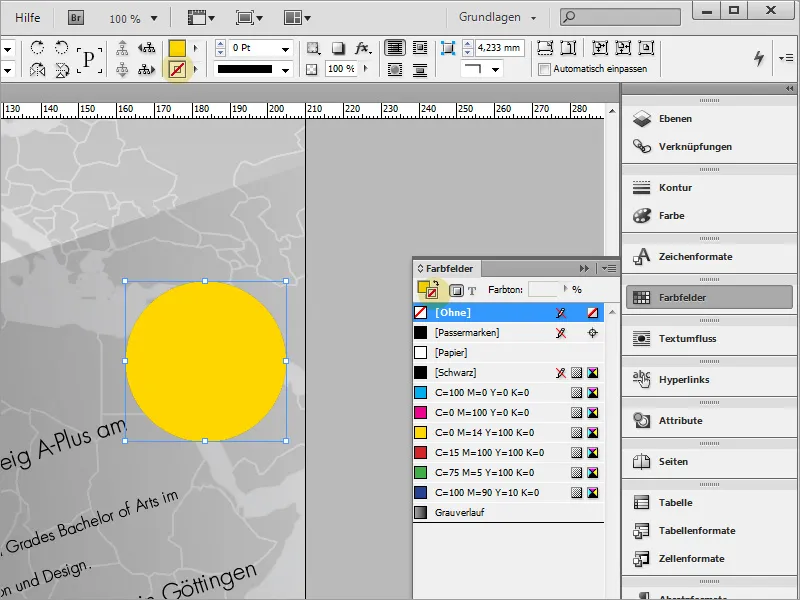
Task: Open the corner shape dropdown
Action: point(495,69)
